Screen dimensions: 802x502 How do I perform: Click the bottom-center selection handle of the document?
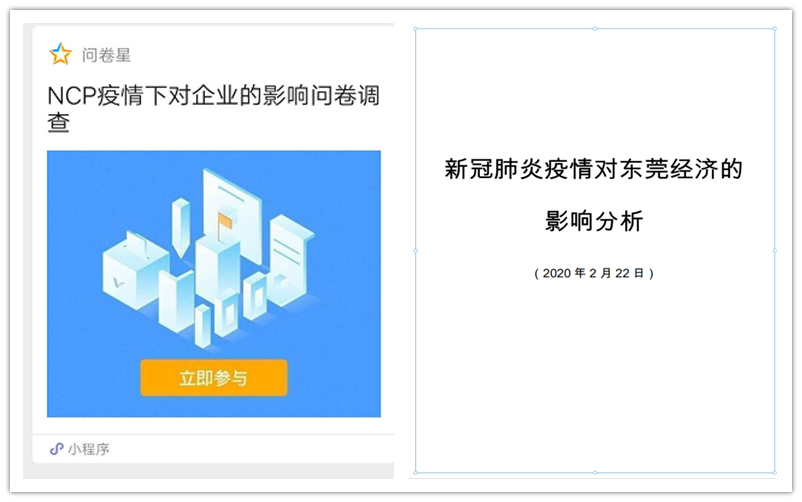click(595, 472)
